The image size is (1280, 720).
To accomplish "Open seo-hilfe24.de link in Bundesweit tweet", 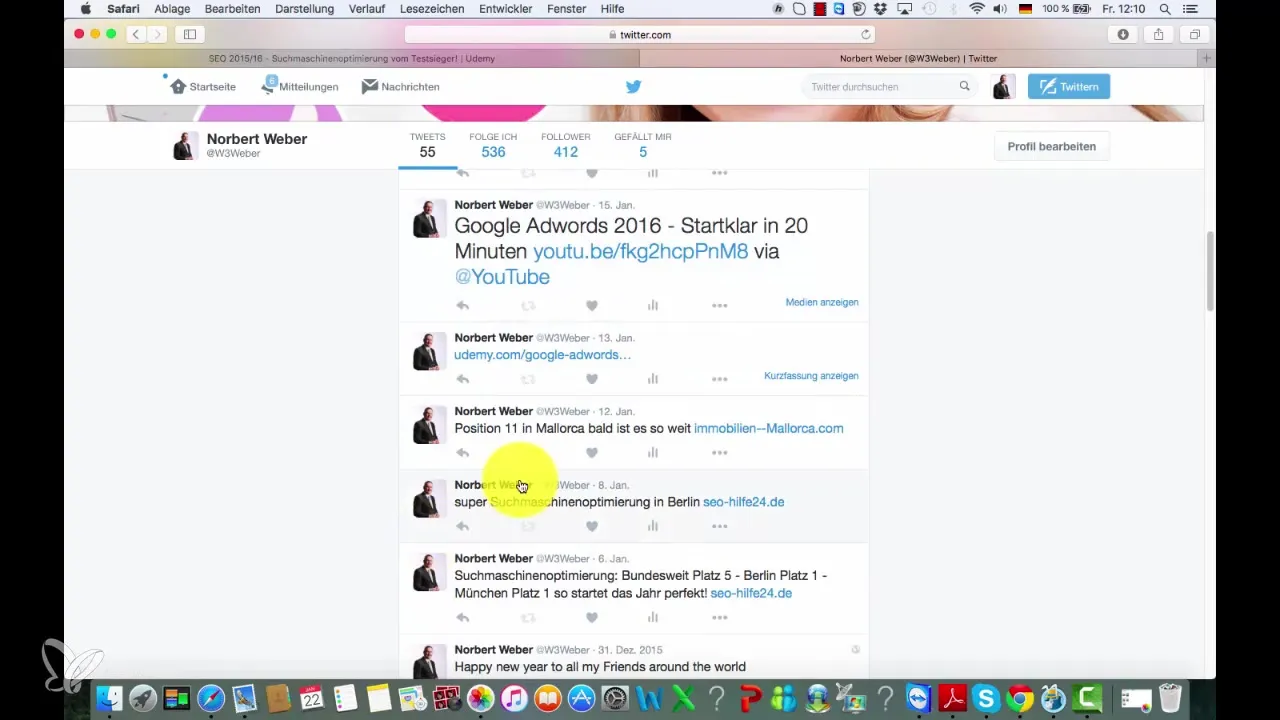I will point(751,593).
